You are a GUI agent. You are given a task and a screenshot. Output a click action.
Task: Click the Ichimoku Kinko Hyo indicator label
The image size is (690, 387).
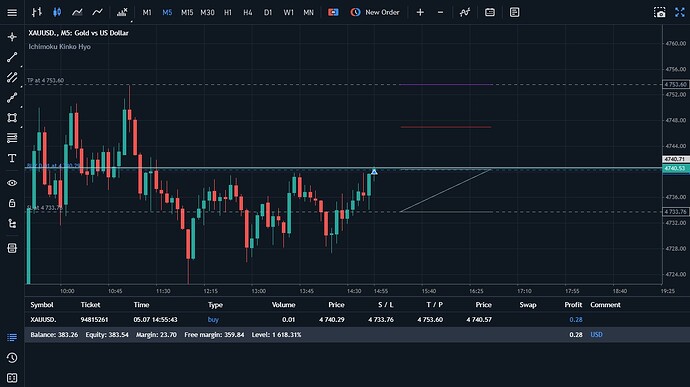59,47
